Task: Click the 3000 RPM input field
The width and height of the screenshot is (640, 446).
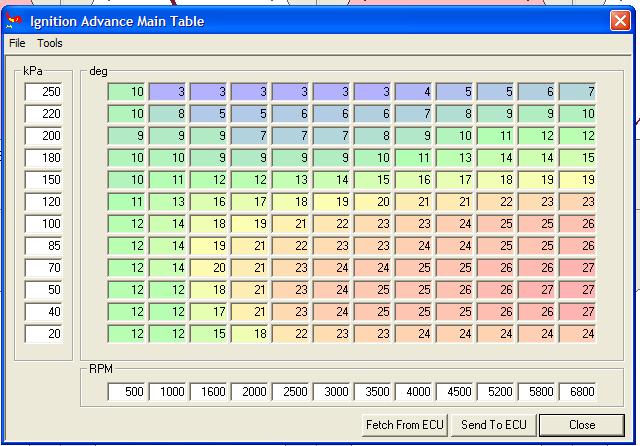Action: (331, 392)
